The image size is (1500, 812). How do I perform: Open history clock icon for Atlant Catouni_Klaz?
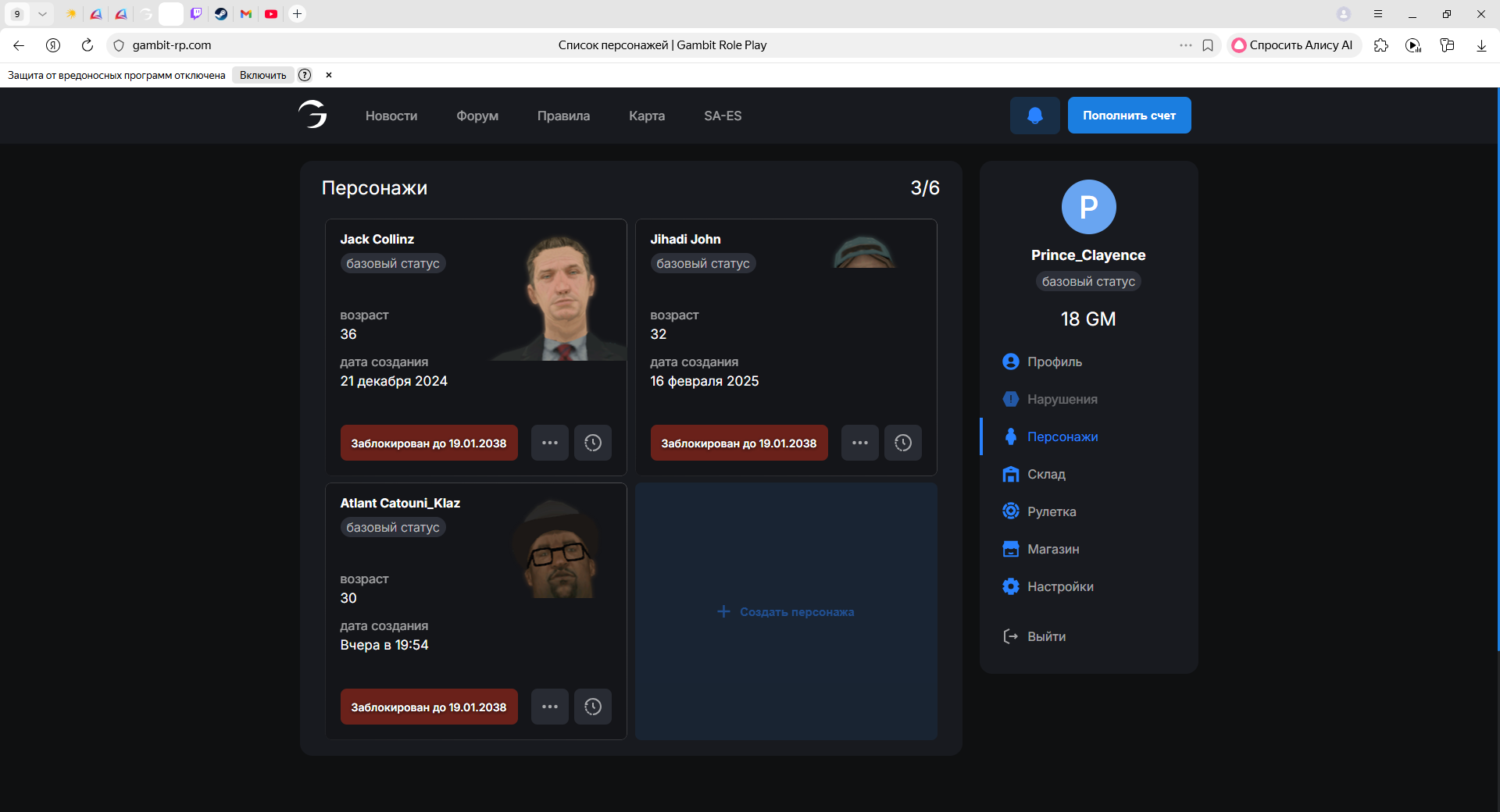(593, 707)
